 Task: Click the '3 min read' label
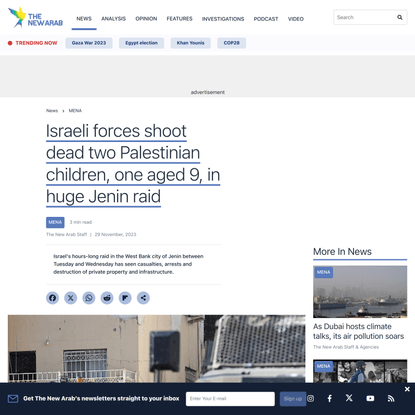(x=81, y=222)
